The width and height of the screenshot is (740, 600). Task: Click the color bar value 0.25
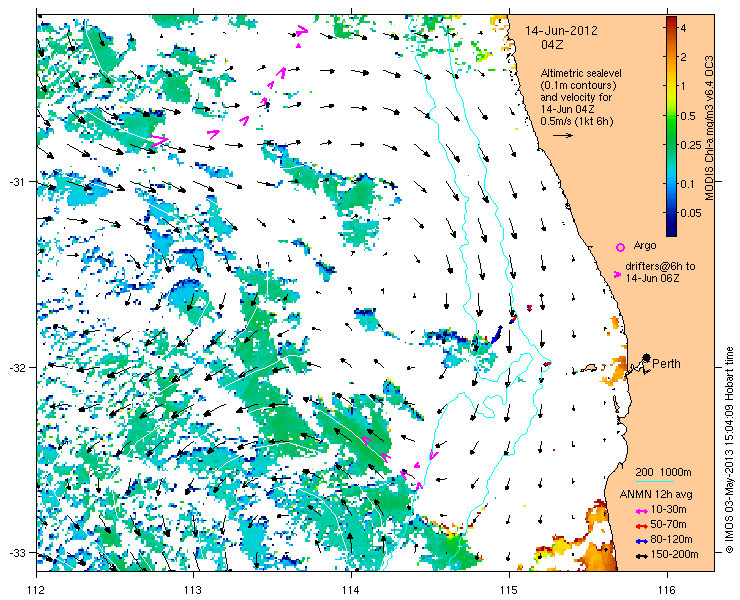[x=689, y=145]
